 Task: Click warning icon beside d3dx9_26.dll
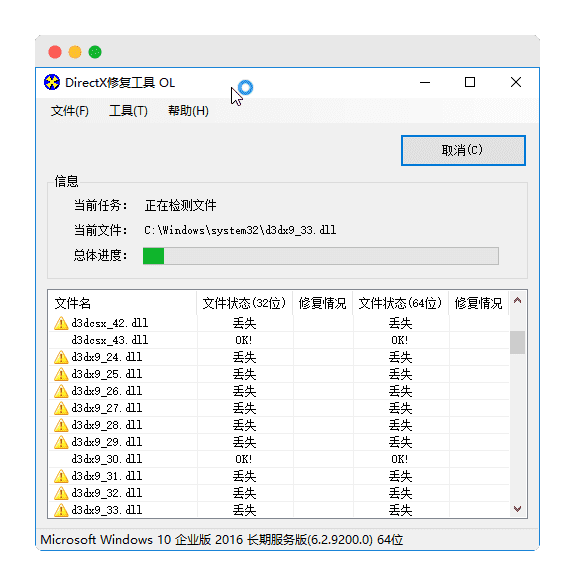(x=61, y=391)
